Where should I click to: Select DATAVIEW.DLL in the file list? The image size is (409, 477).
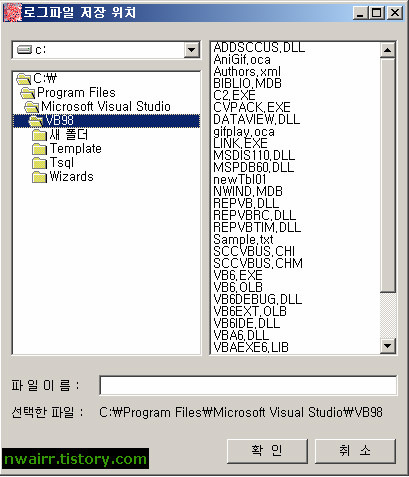point(257,119)
